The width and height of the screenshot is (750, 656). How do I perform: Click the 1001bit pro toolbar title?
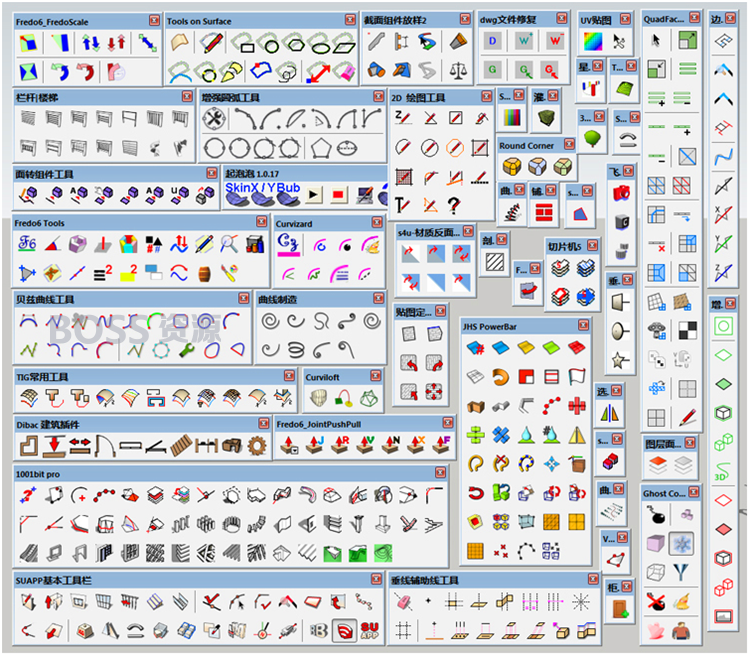(x=38, y=474)
